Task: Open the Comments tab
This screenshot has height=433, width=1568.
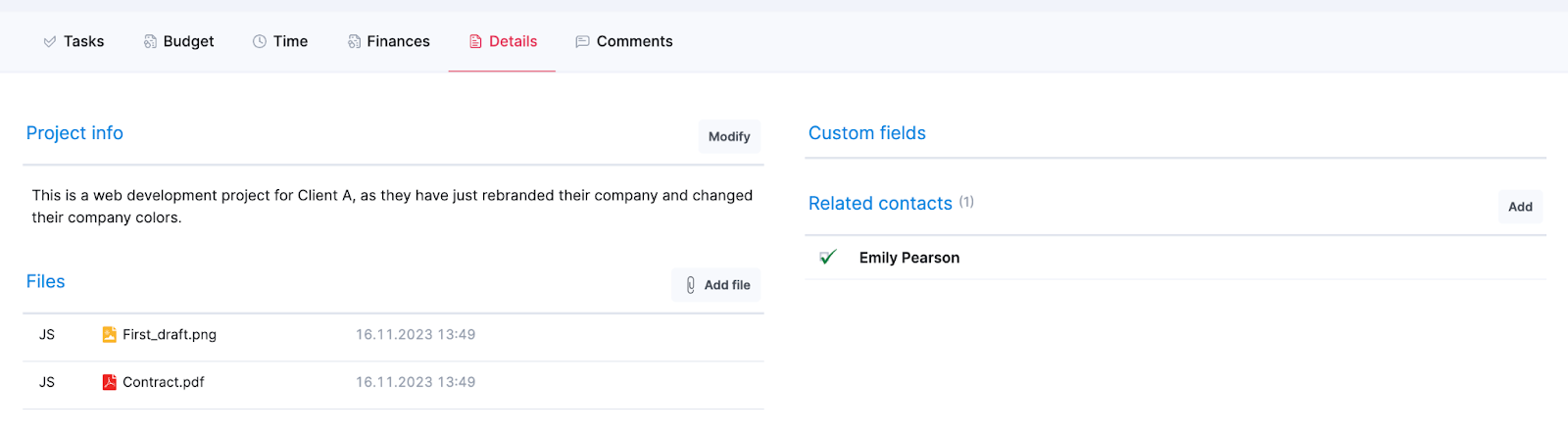Action: point(624,41)
